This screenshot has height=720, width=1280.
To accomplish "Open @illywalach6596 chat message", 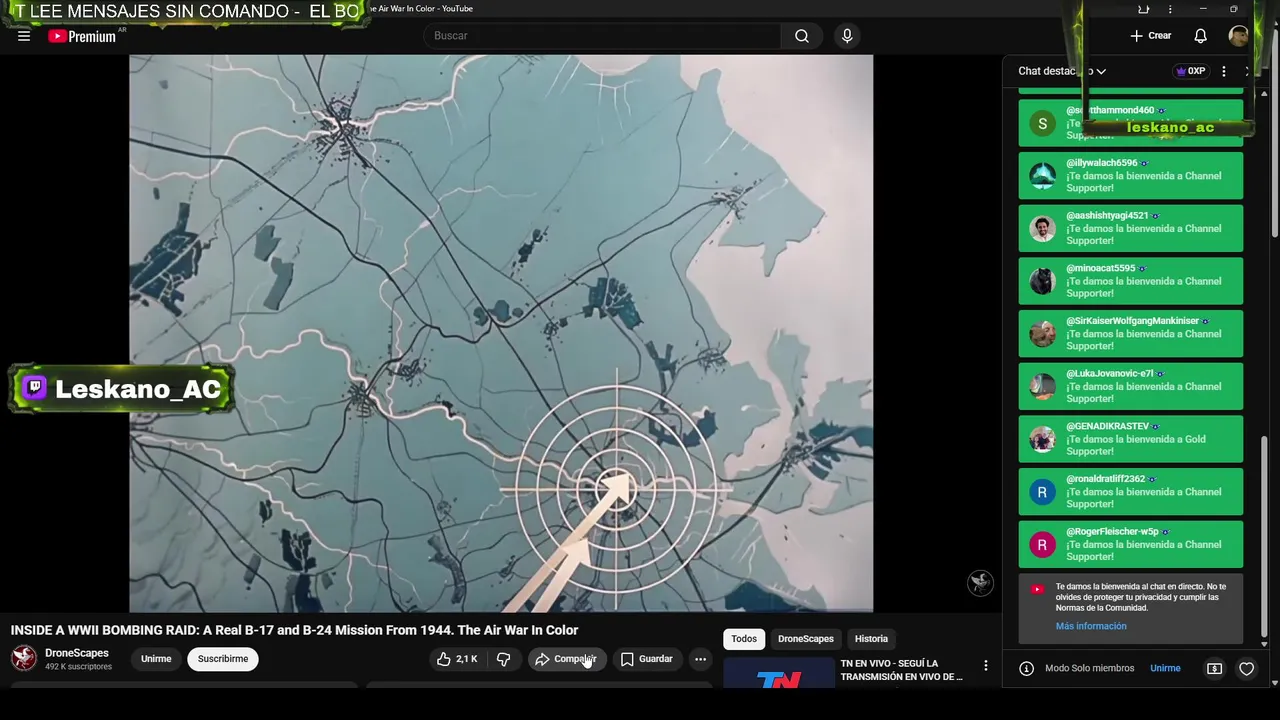I will [1131, 176].
